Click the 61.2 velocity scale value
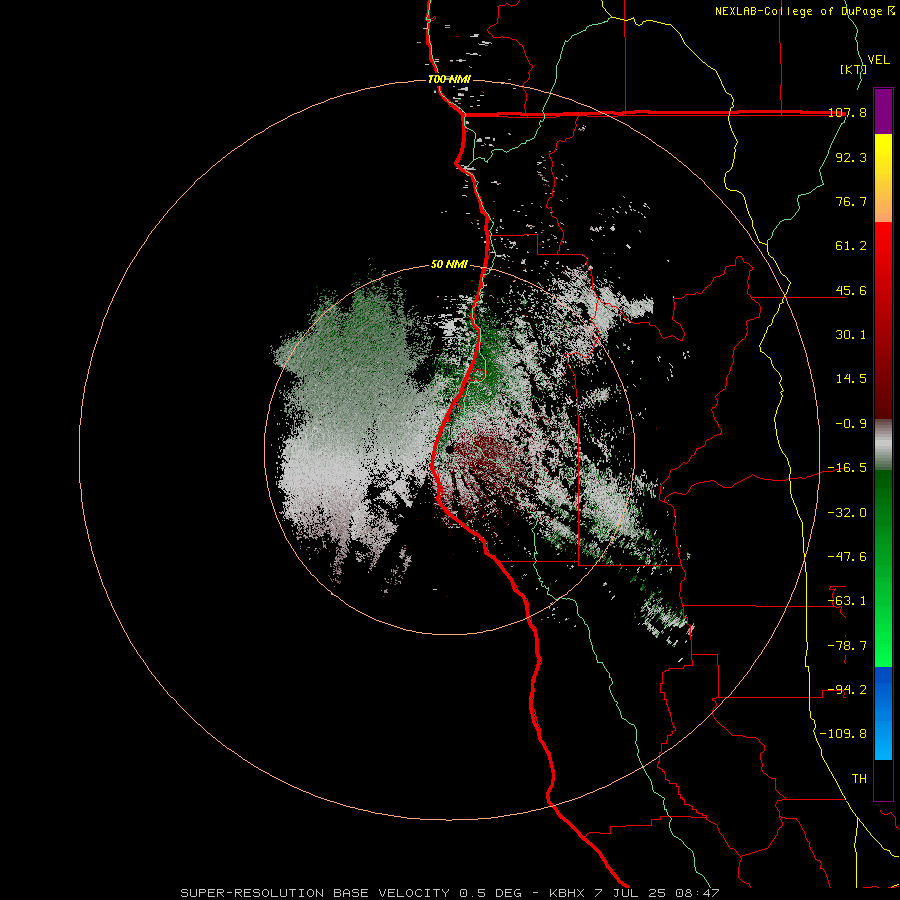Screen dimensions: 900x900 click(851, 246)
